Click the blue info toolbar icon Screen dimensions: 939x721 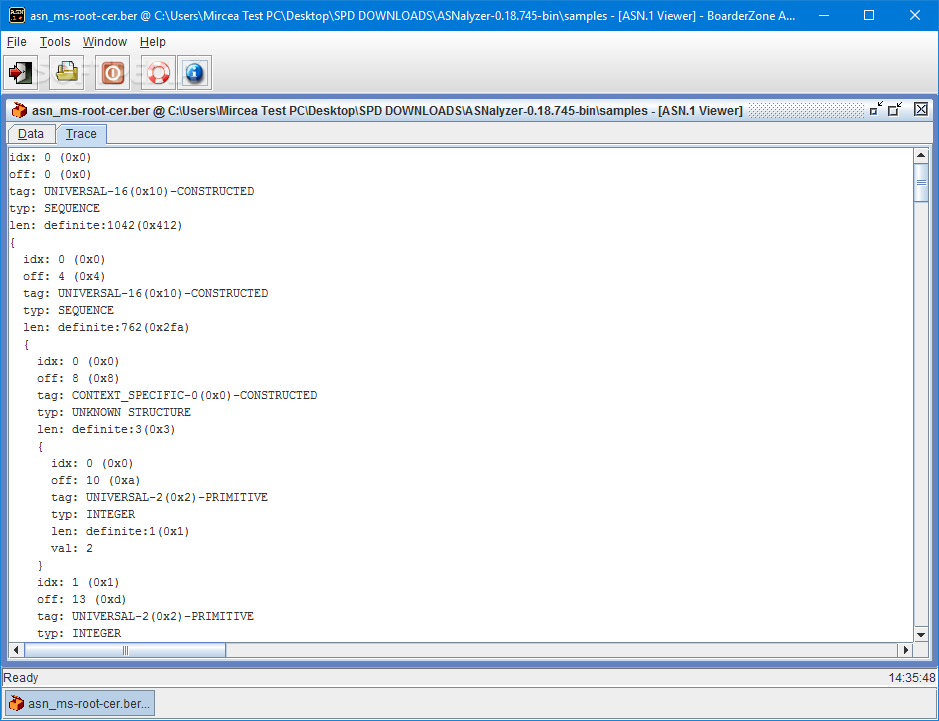195,73
